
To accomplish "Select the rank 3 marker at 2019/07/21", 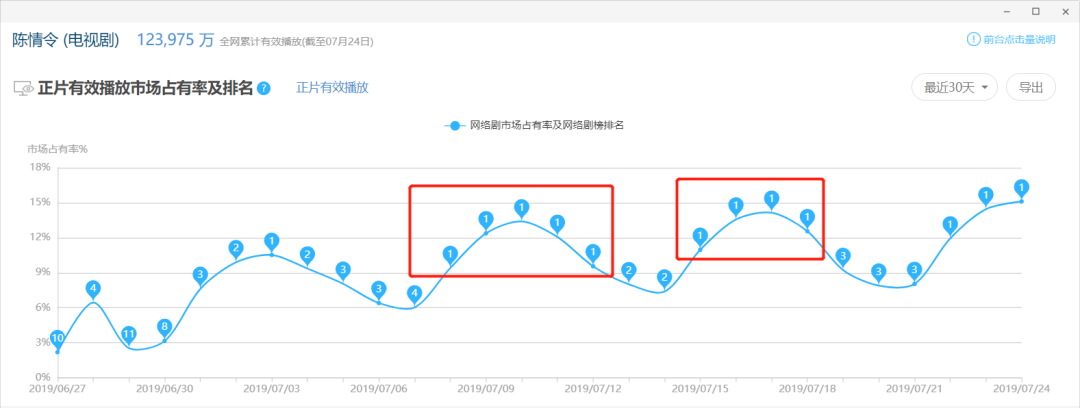I will (914, 270).
